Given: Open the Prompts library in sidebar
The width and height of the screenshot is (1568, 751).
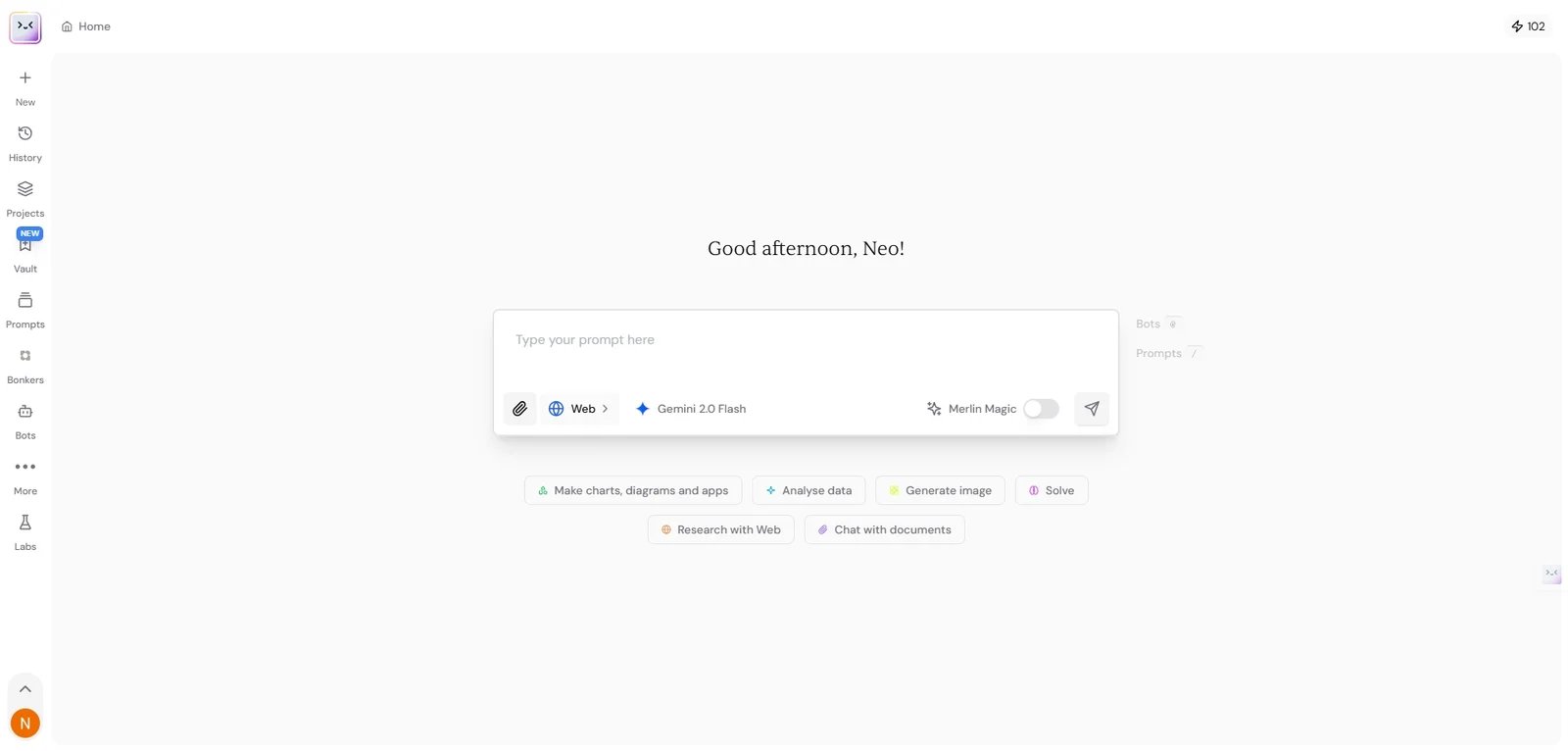Looking at the screenshot, I should [x=25, y=309].
